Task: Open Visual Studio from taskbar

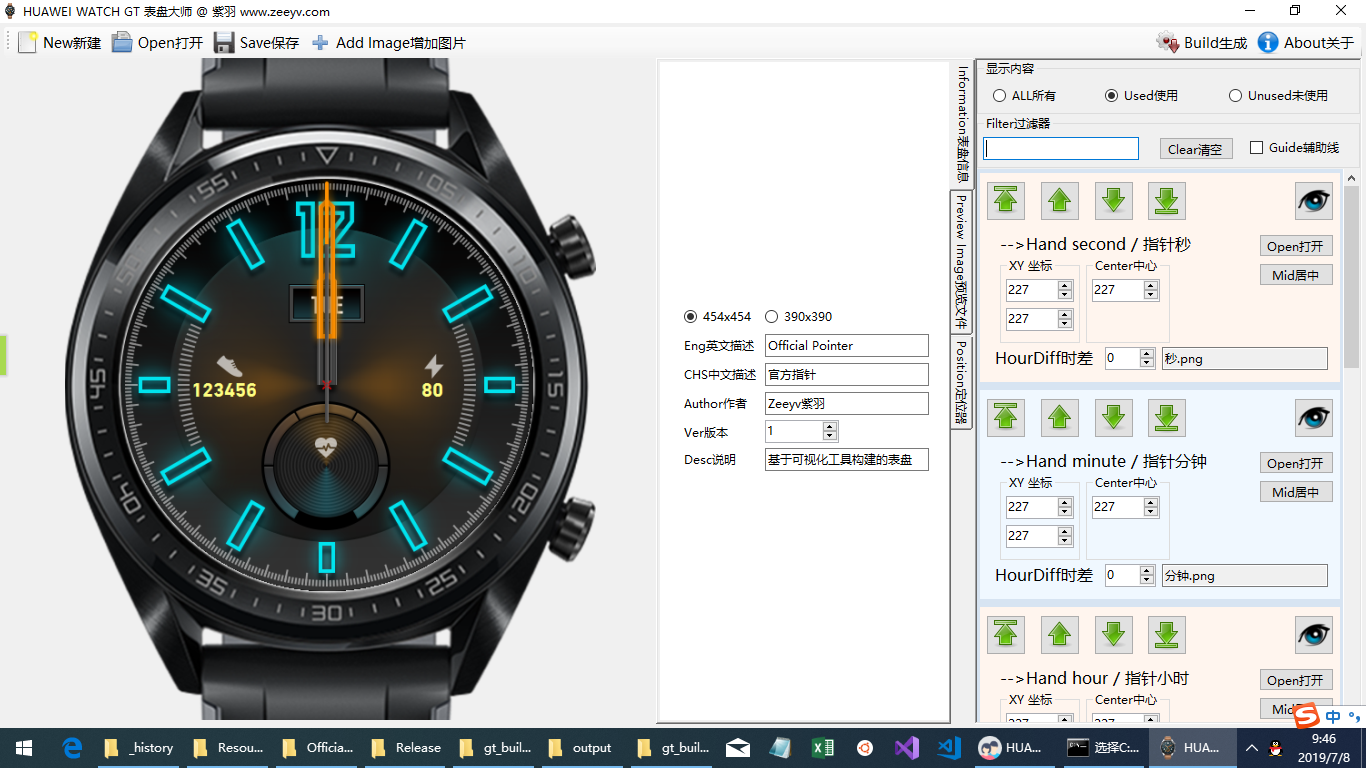Action: tap(907, 747)
